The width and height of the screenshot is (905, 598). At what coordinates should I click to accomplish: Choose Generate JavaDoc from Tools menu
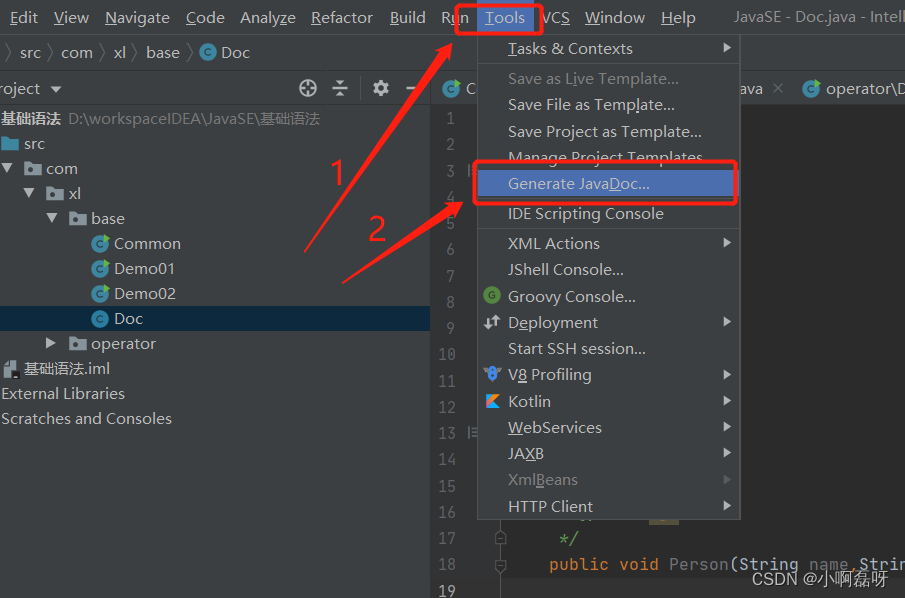(x=608, y=184)
